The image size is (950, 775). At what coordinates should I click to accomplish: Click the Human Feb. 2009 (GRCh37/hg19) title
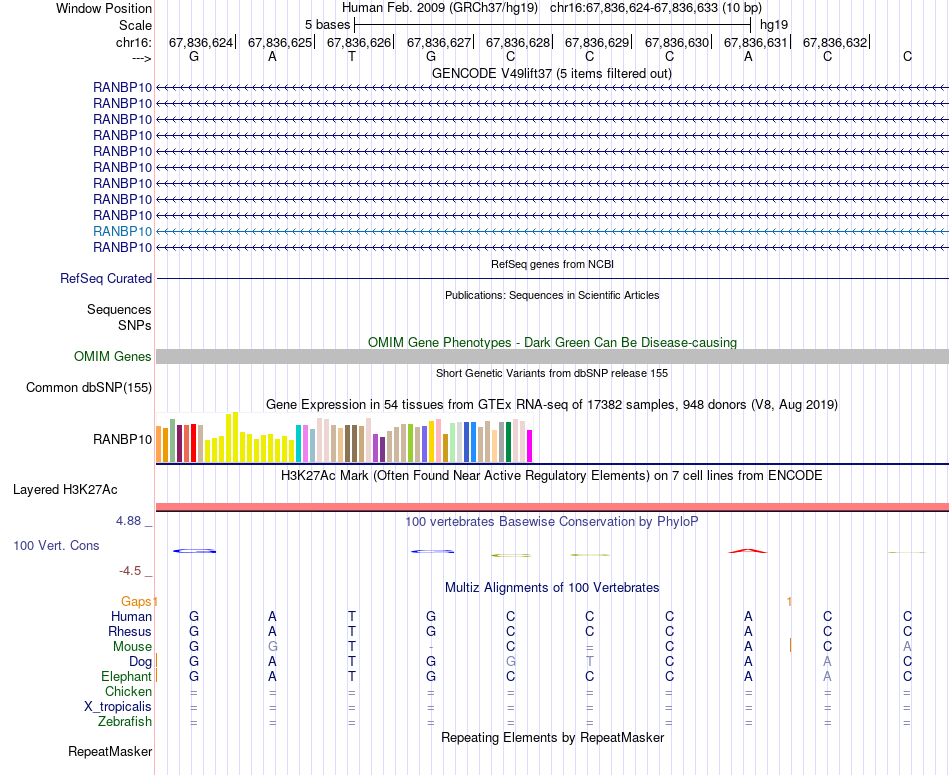[440, 8]
